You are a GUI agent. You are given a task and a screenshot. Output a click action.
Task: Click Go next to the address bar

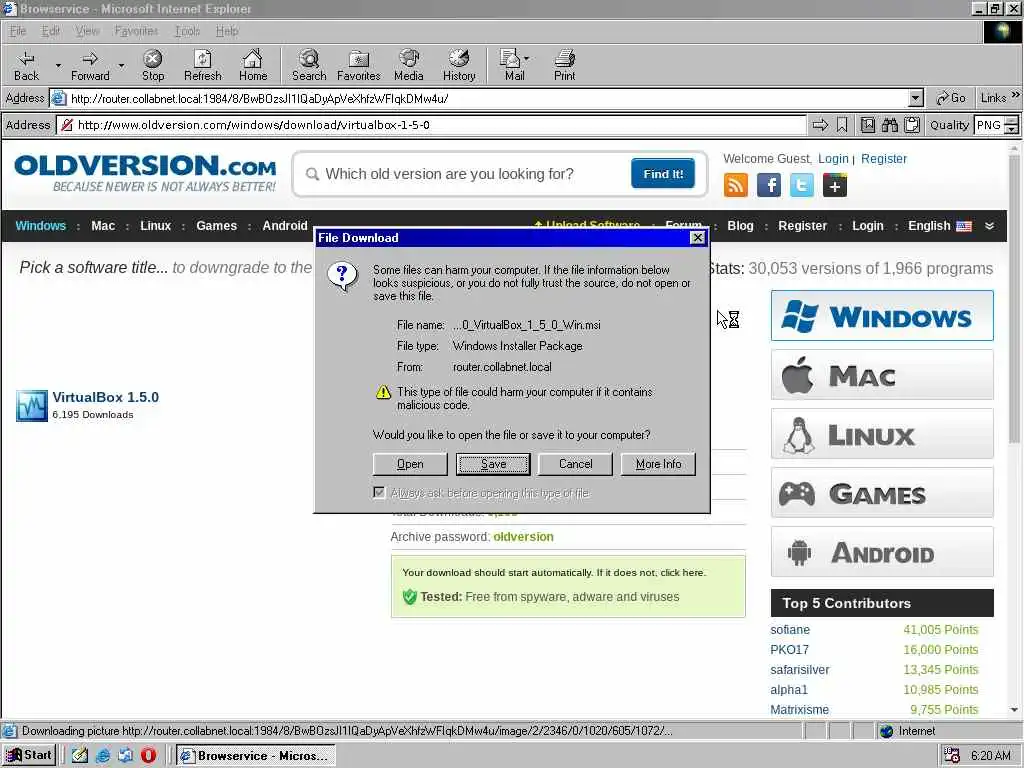click(x=951, y=98)
